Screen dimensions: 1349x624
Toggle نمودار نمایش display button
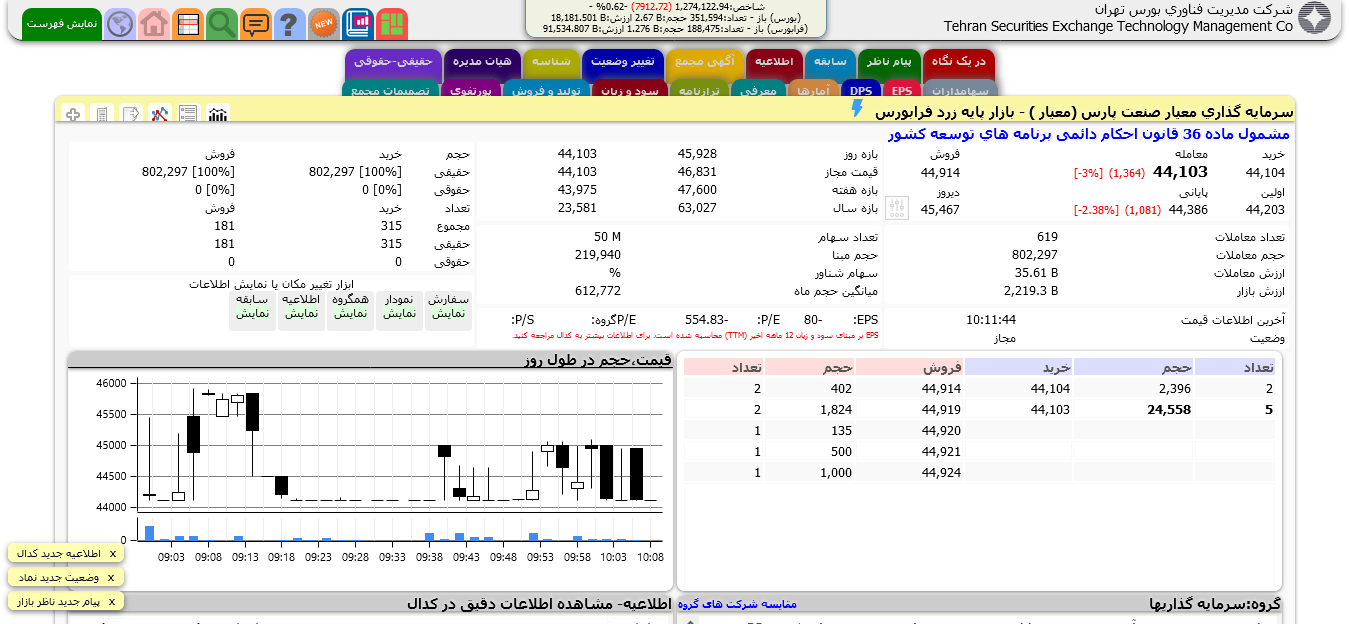click(400, 312)
